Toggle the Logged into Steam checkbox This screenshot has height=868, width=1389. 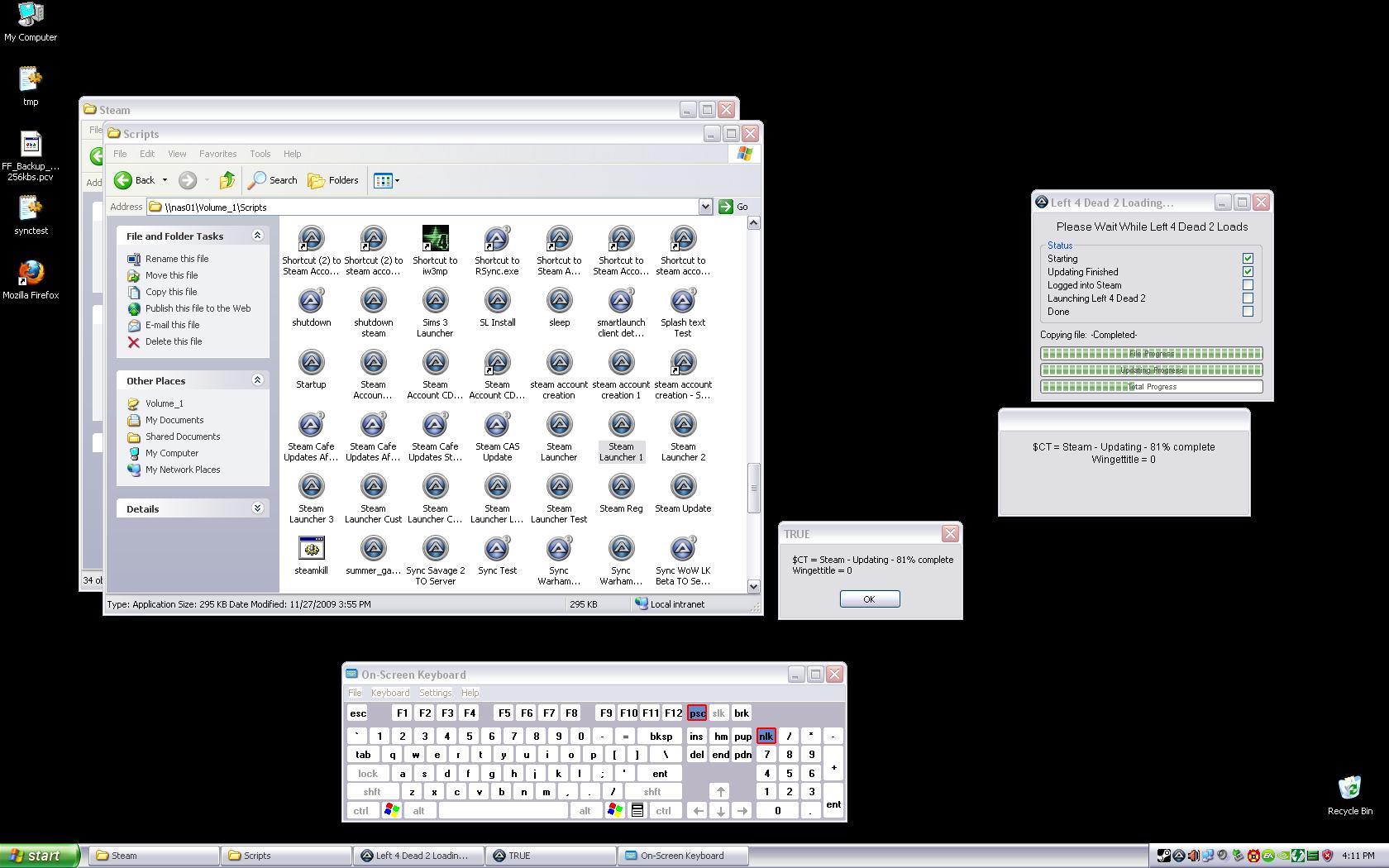(x=1248, y=285)
